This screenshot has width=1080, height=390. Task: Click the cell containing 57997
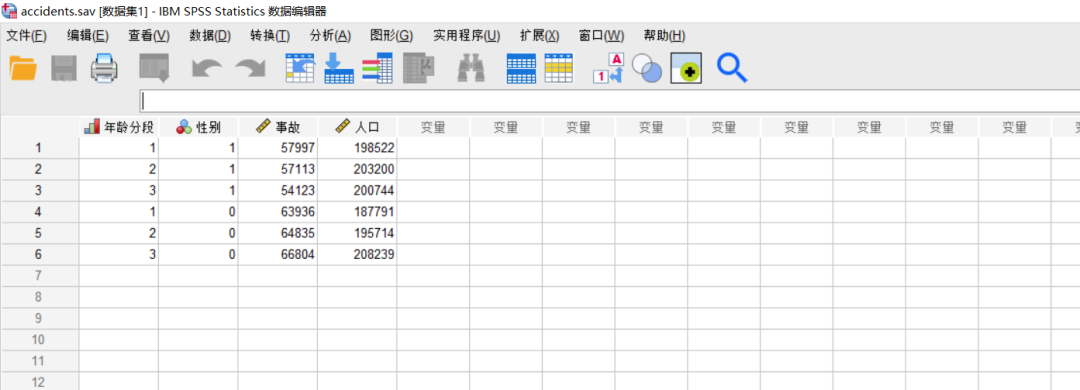(x=278, y=147)
